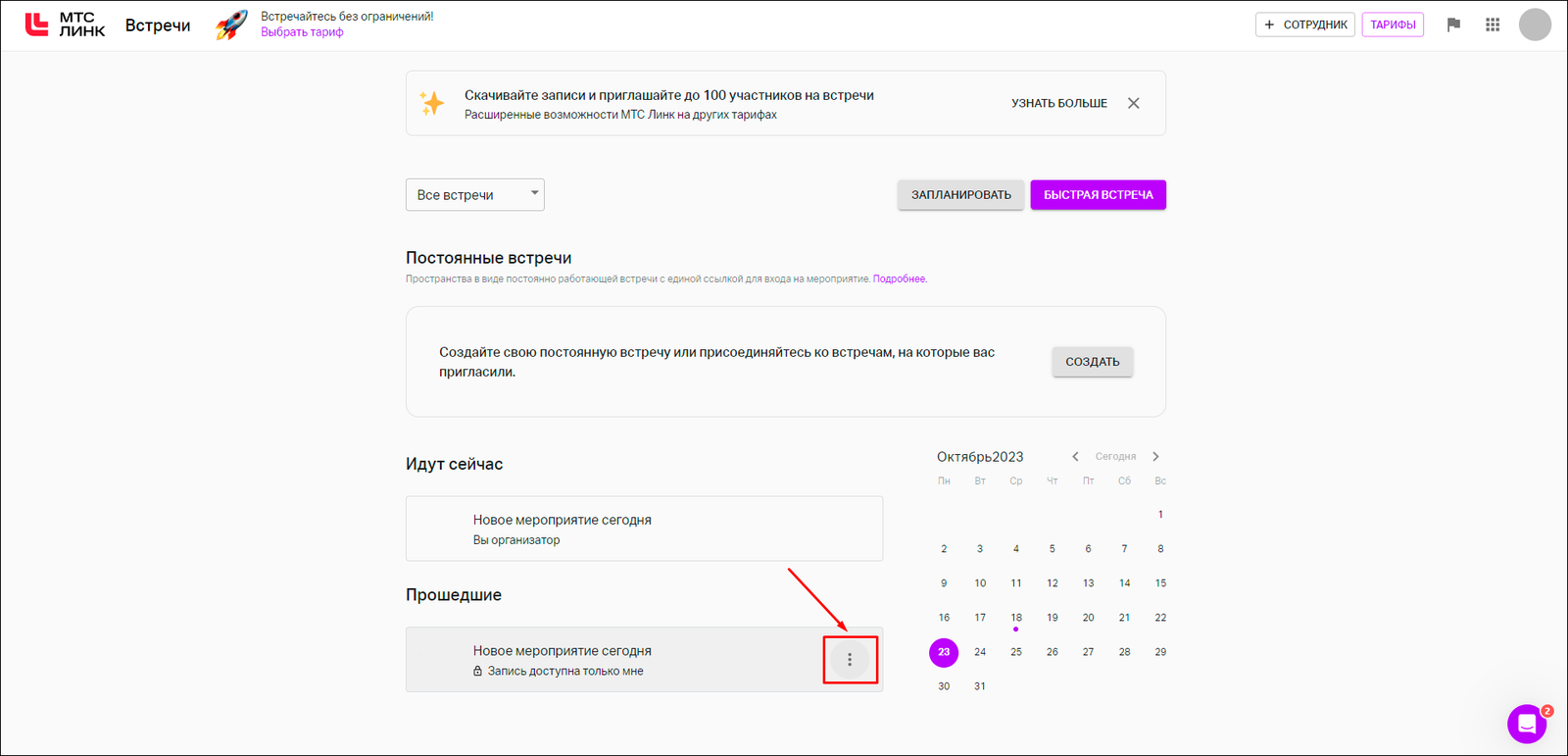The height and width of the screenshot is (756, 1568).
Task: Open the apps grid menu icon
Action: point(1493,25)
